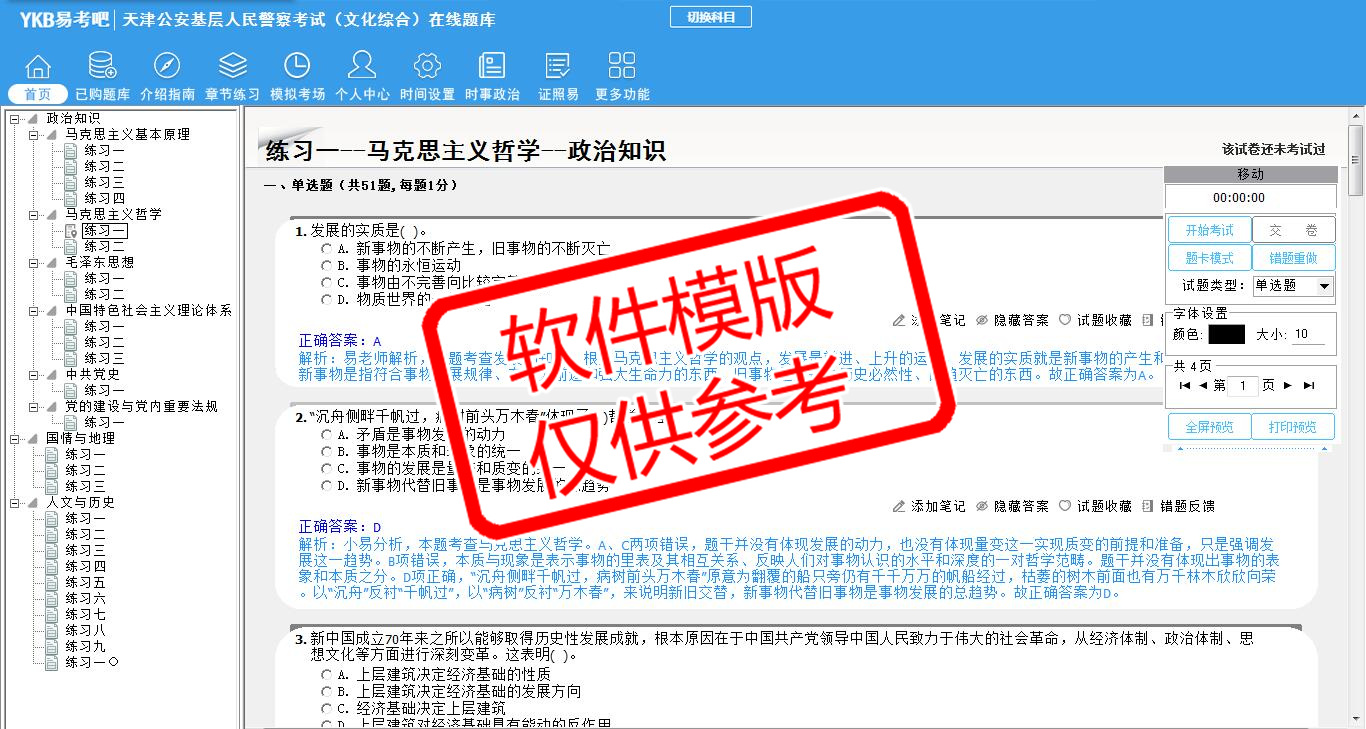
Task: Select option D 新事物代替旧事物 for question 2
Action: 326,485
